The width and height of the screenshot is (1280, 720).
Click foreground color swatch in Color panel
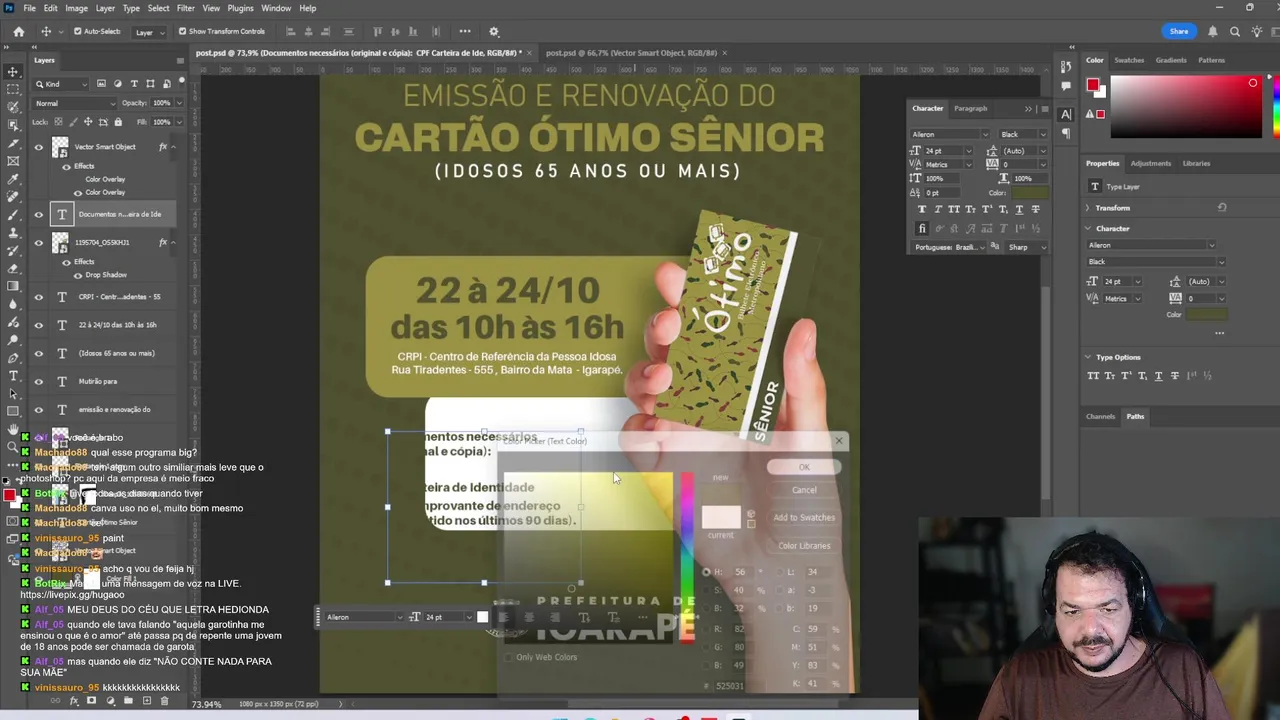tap(1093, 85)
